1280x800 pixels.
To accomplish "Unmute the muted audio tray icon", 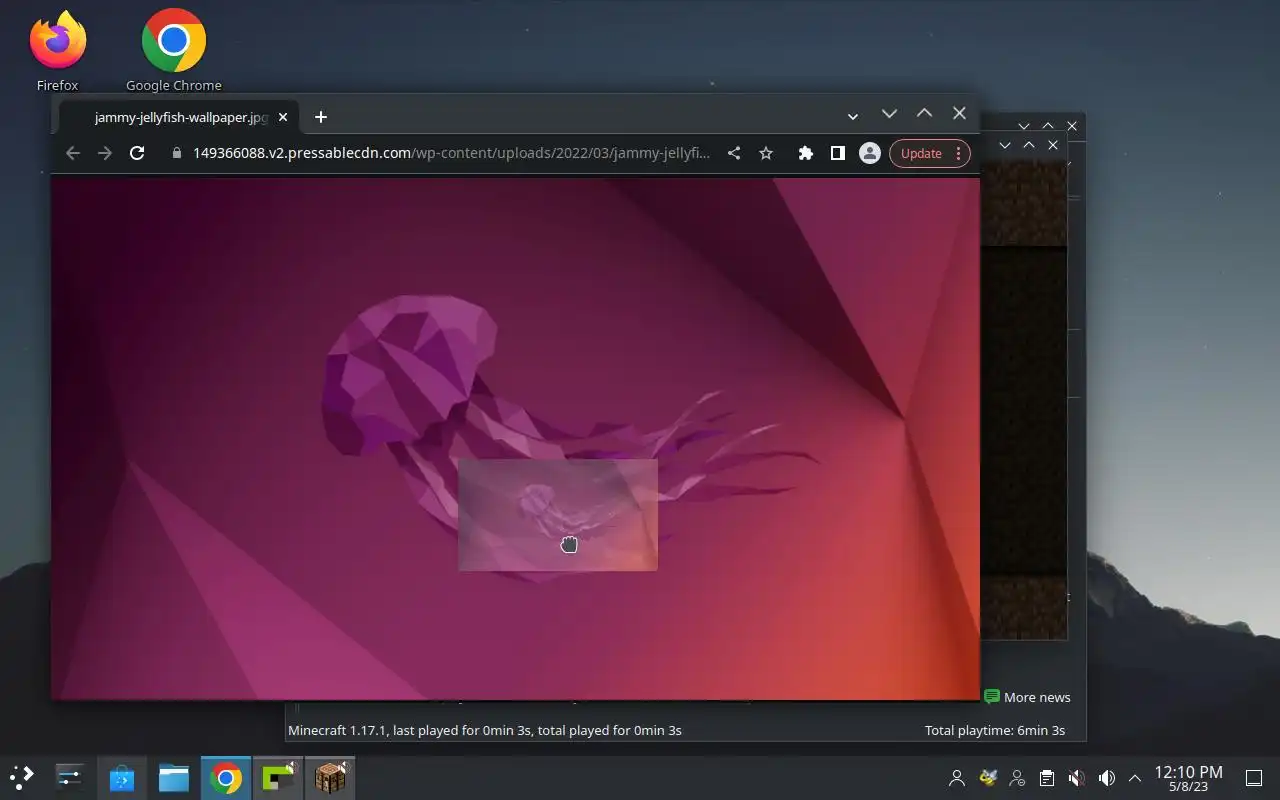I will point(1076,778).
